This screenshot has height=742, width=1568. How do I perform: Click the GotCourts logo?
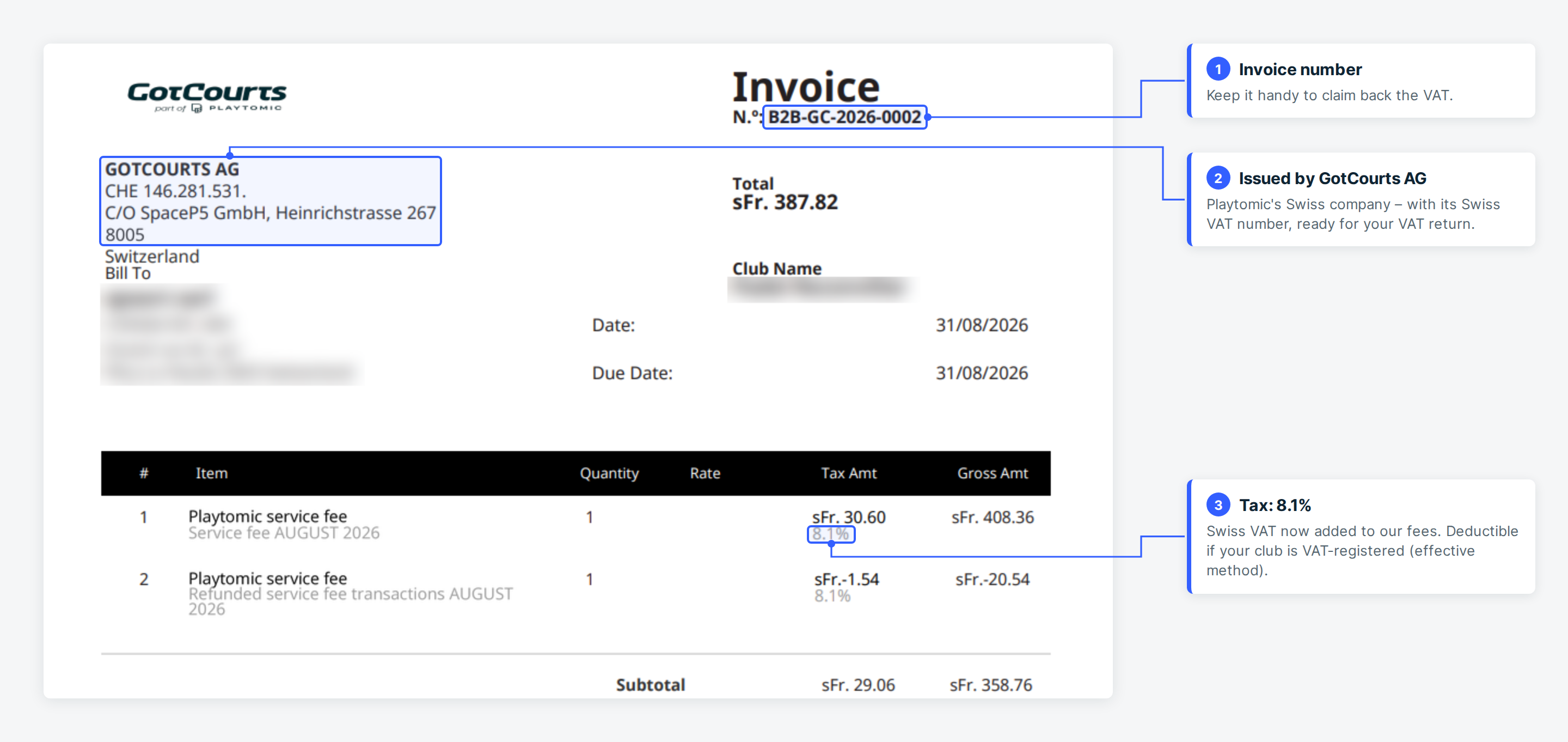tap(206, 97)
